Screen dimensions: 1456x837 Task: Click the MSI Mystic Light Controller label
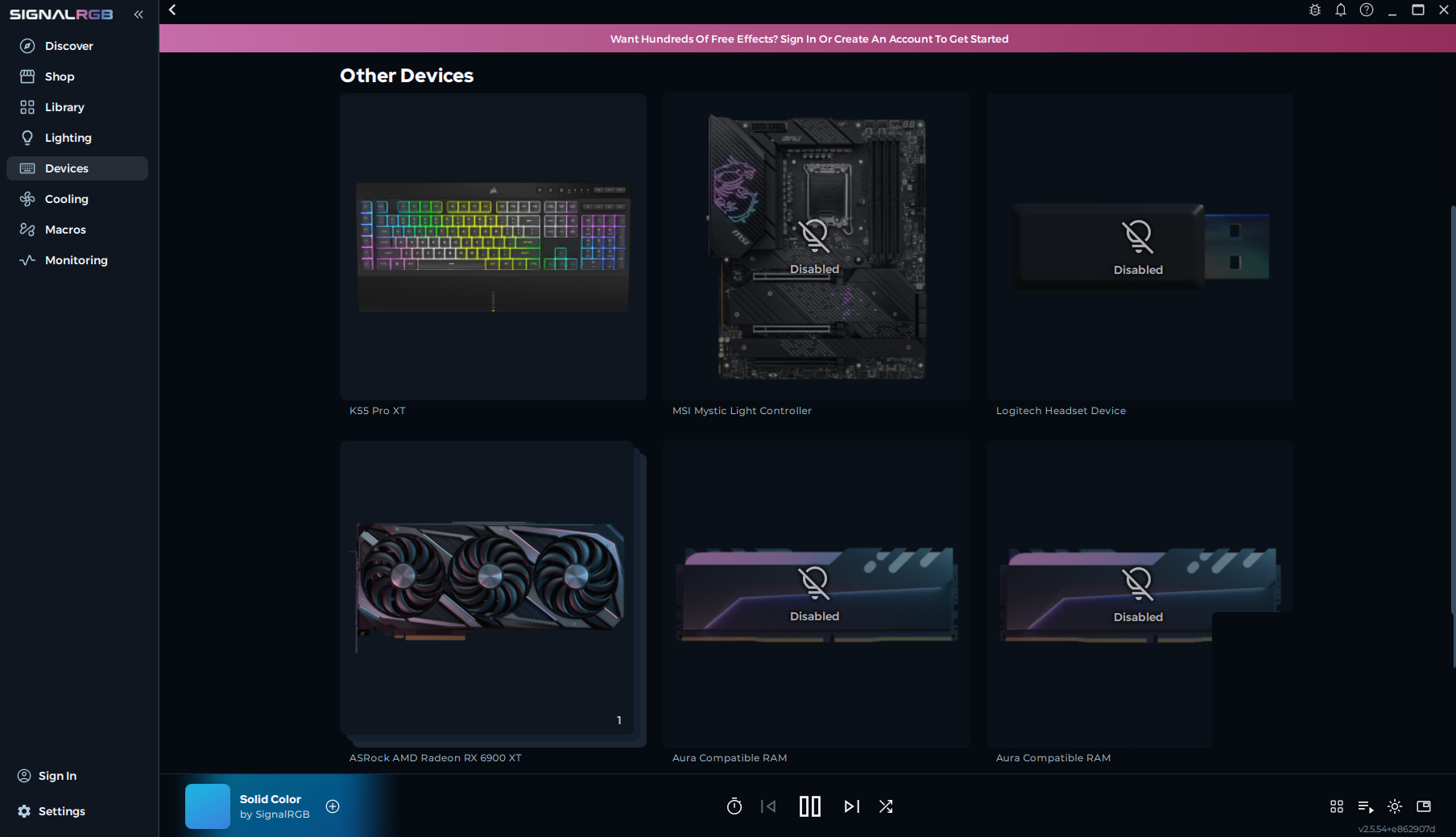(742, 411)
